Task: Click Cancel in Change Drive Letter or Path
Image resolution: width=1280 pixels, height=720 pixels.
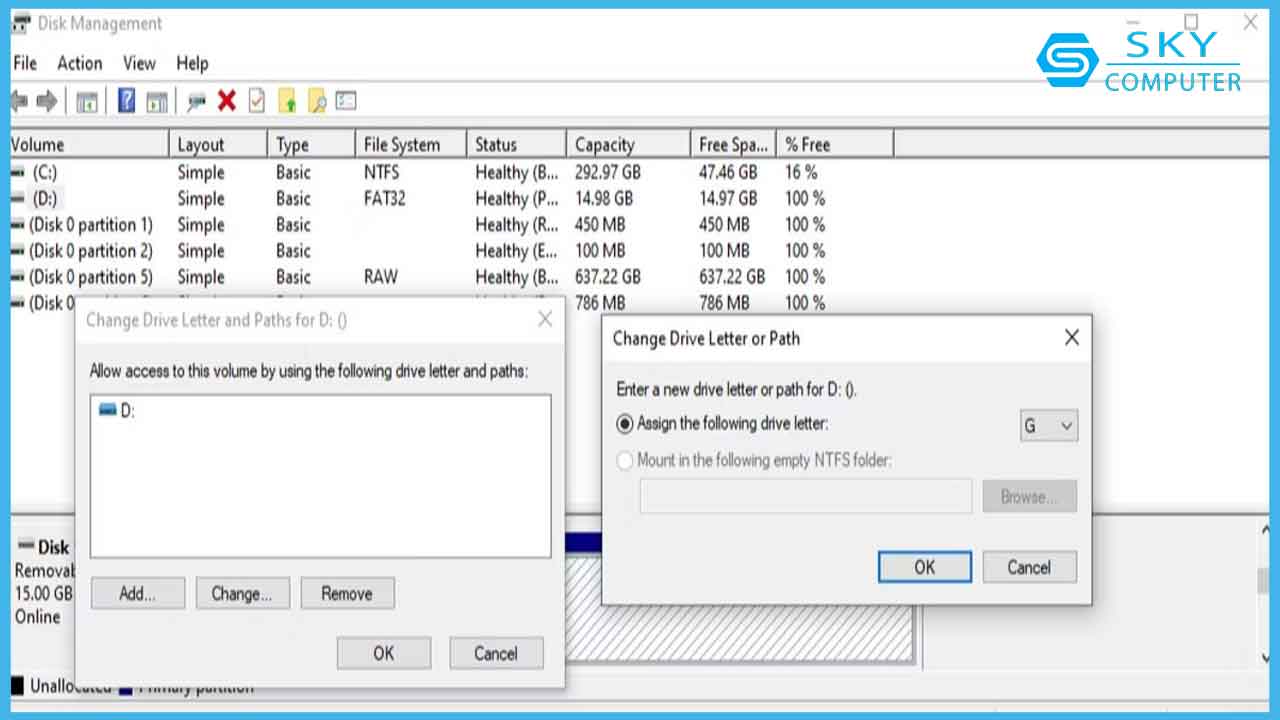Action: coord(1029,567)
